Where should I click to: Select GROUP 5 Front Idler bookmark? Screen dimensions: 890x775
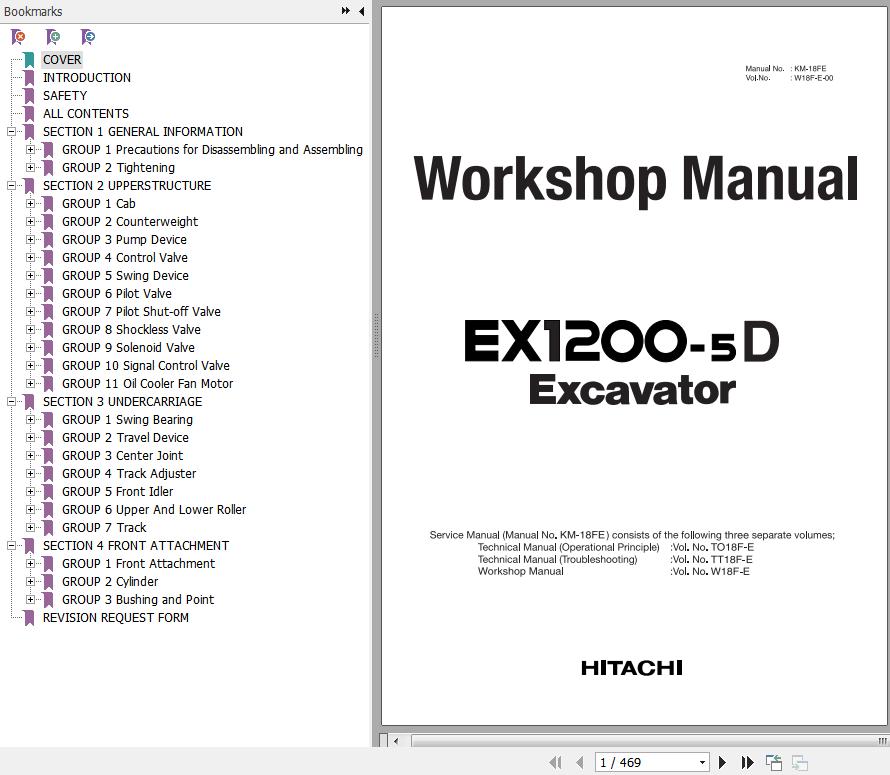pyautogui.click(x=117, y=492)
